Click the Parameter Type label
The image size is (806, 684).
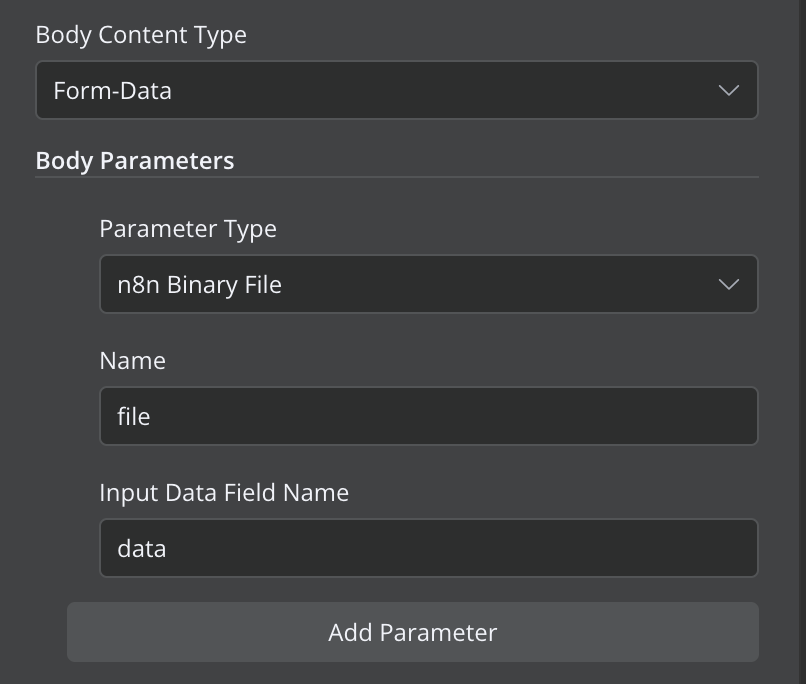188,229
